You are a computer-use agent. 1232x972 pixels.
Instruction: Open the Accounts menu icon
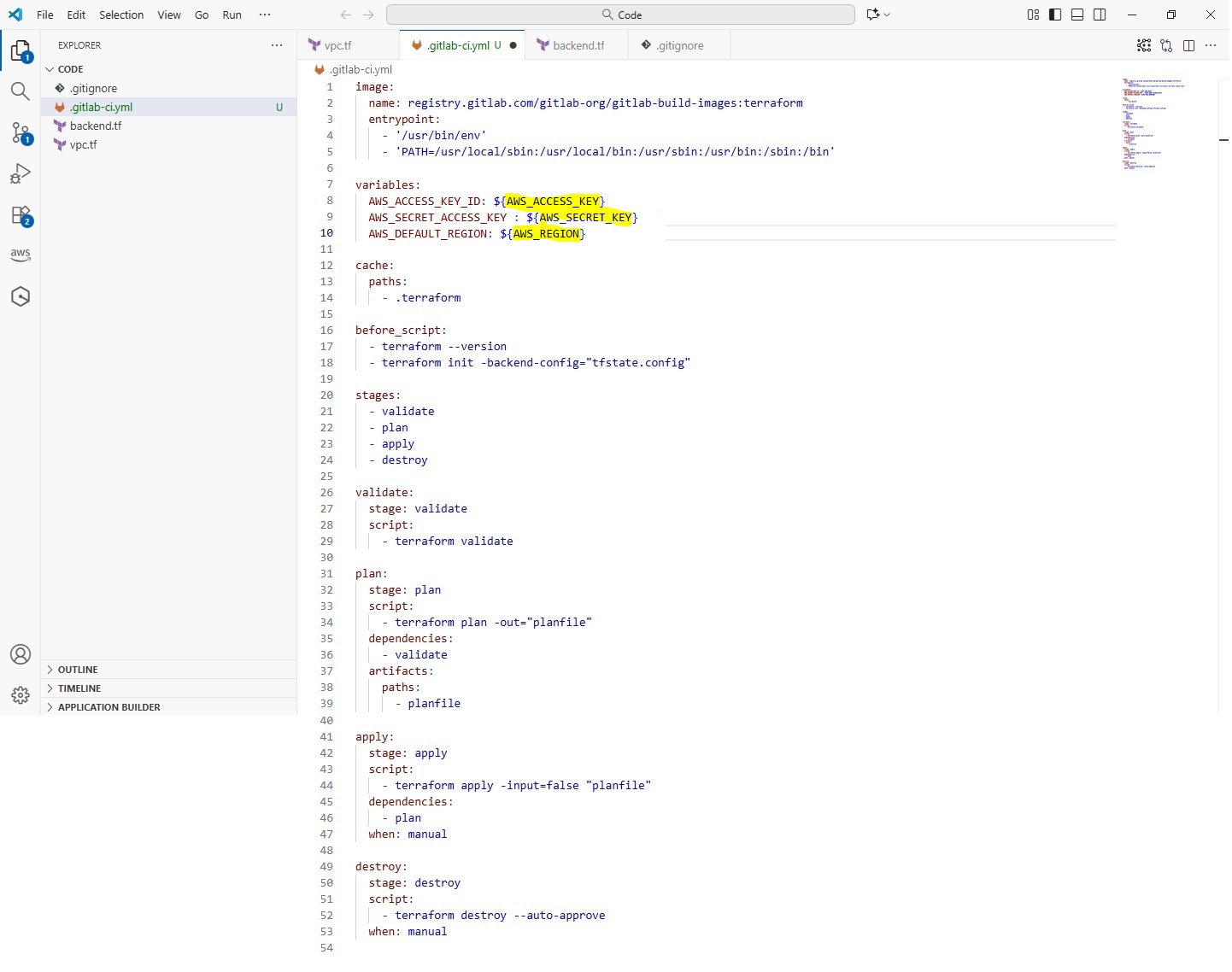21,654
